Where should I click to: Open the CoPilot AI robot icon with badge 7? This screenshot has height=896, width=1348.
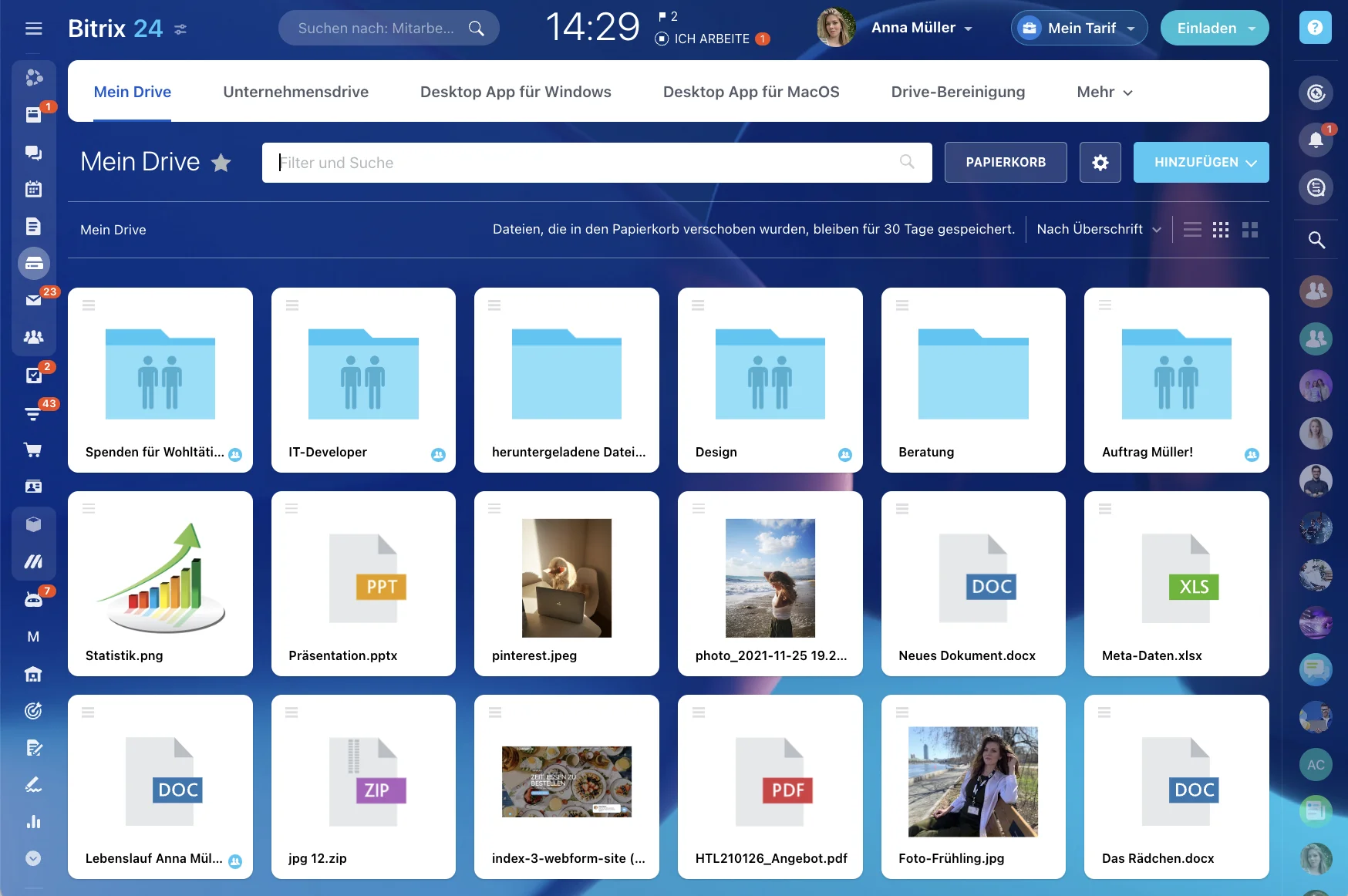34,599
